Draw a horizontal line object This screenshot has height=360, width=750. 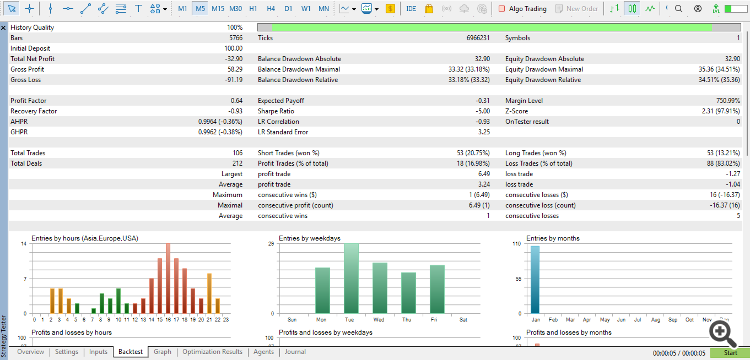(x=68, y=8)
